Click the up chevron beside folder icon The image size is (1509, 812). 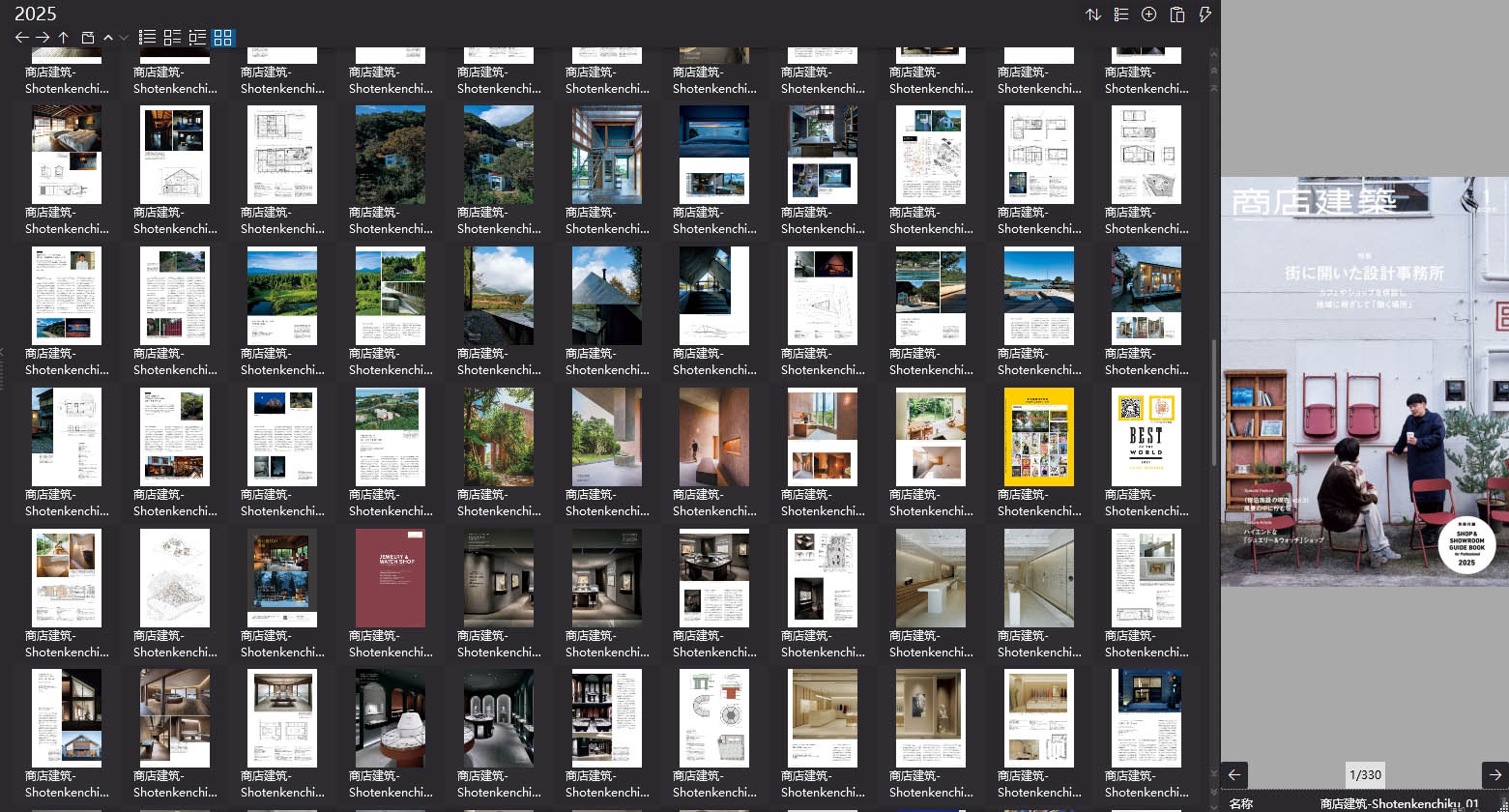[x=108, y=38]
